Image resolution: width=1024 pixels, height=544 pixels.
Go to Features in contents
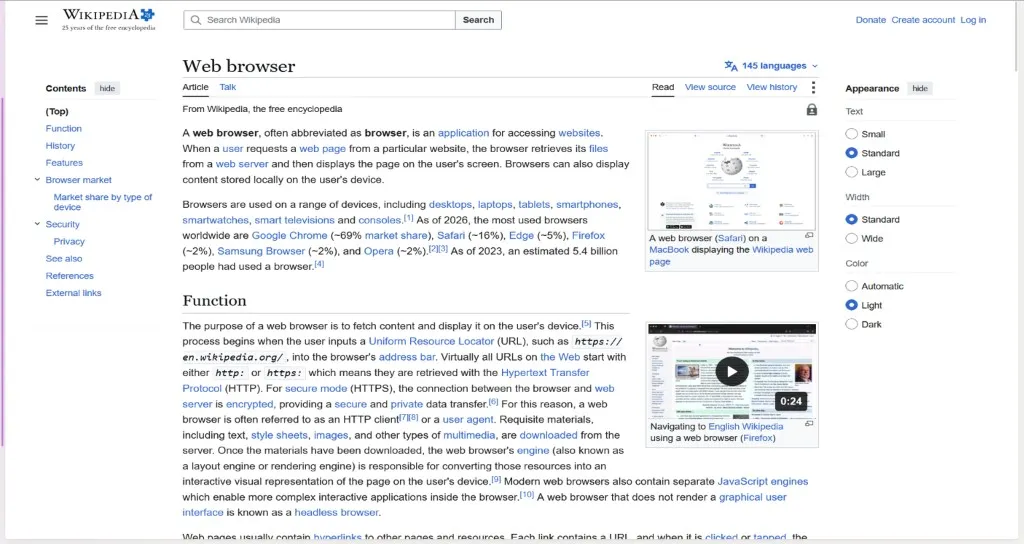click(64, 163)
